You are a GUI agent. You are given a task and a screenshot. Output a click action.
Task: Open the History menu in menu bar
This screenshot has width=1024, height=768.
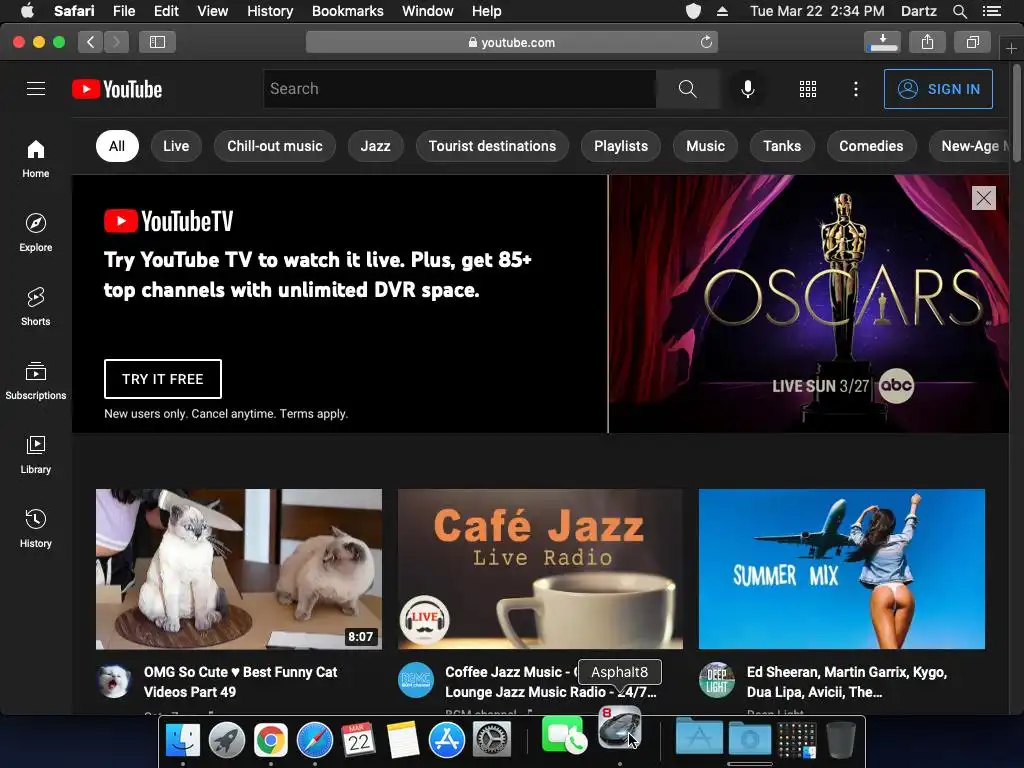coord(270,11)
